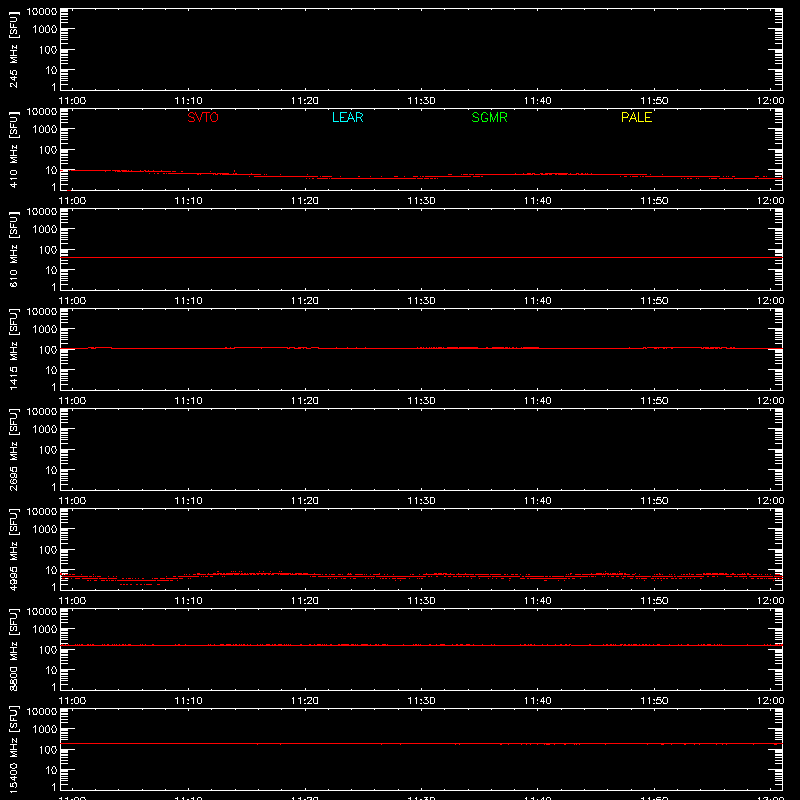Click the 11:40 tick under the 610 MHz panel

pyautogui.click(x=538, y=301)
